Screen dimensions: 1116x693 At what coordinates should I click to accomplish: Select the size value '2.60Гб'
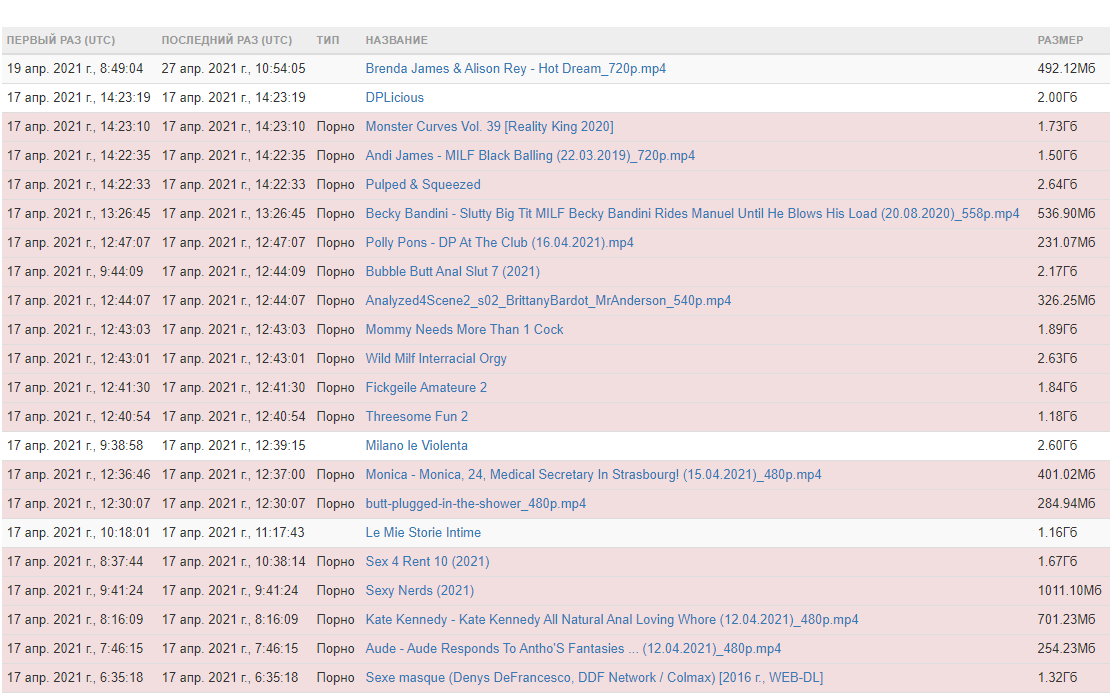tap(1057, 445)
